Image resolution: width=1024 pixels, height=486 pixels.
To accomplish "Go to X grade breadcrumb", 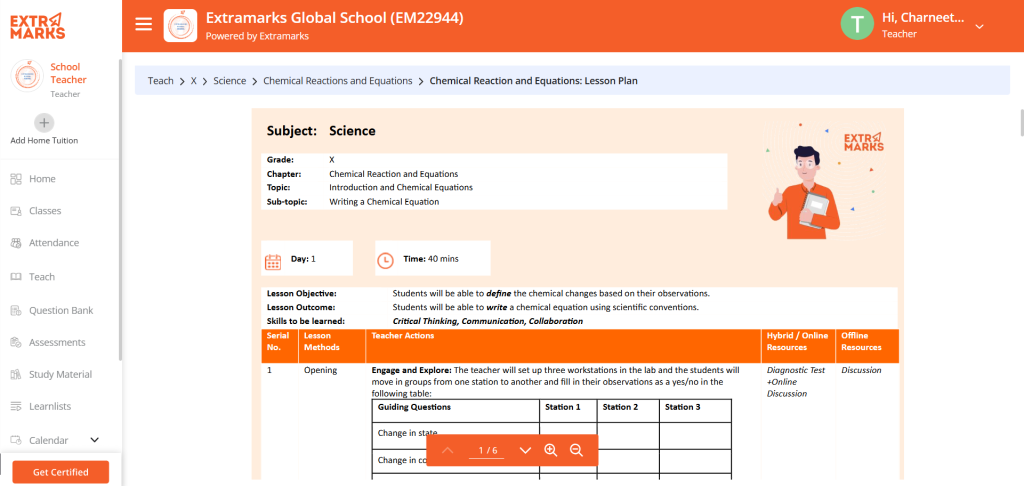I will pos(193,81).
